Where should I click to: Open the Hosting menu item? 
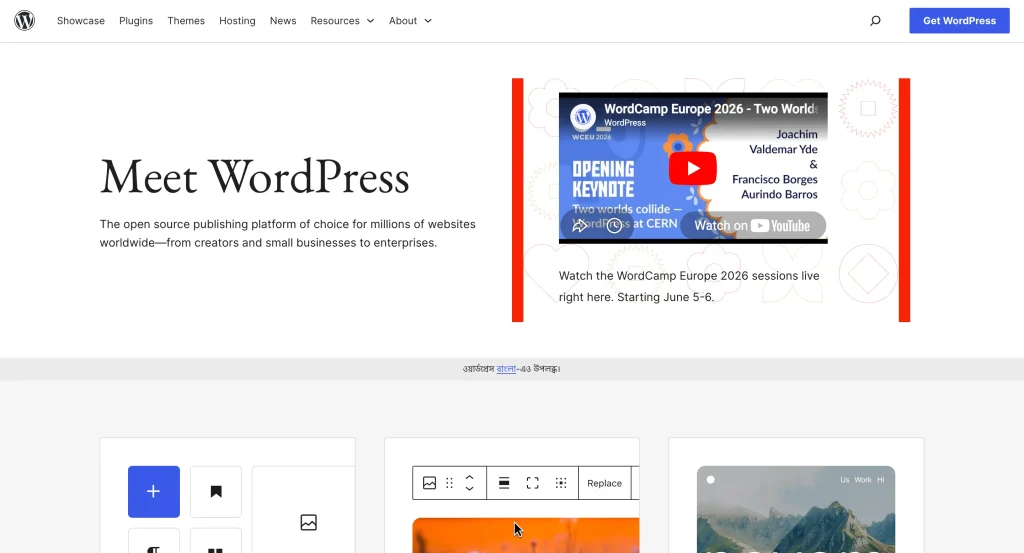(237, 21)
